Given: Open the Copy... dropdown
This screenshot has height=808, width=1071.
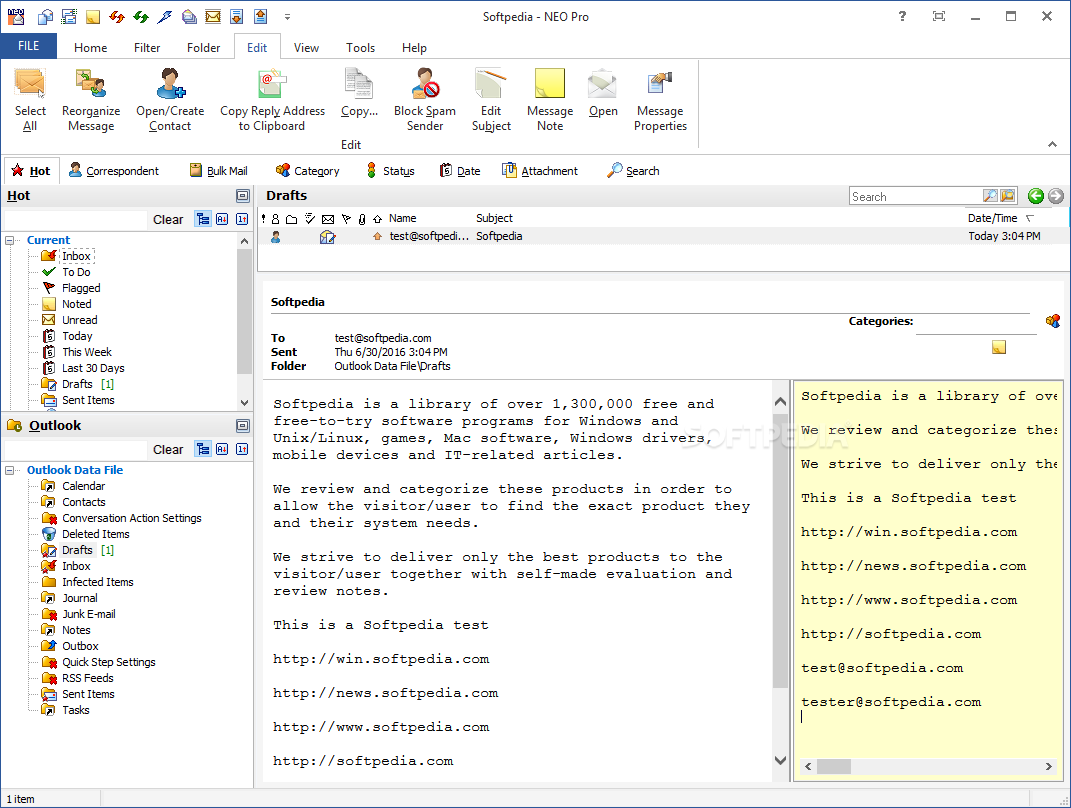Looking at the screenshot, I should tap(359, 94).
